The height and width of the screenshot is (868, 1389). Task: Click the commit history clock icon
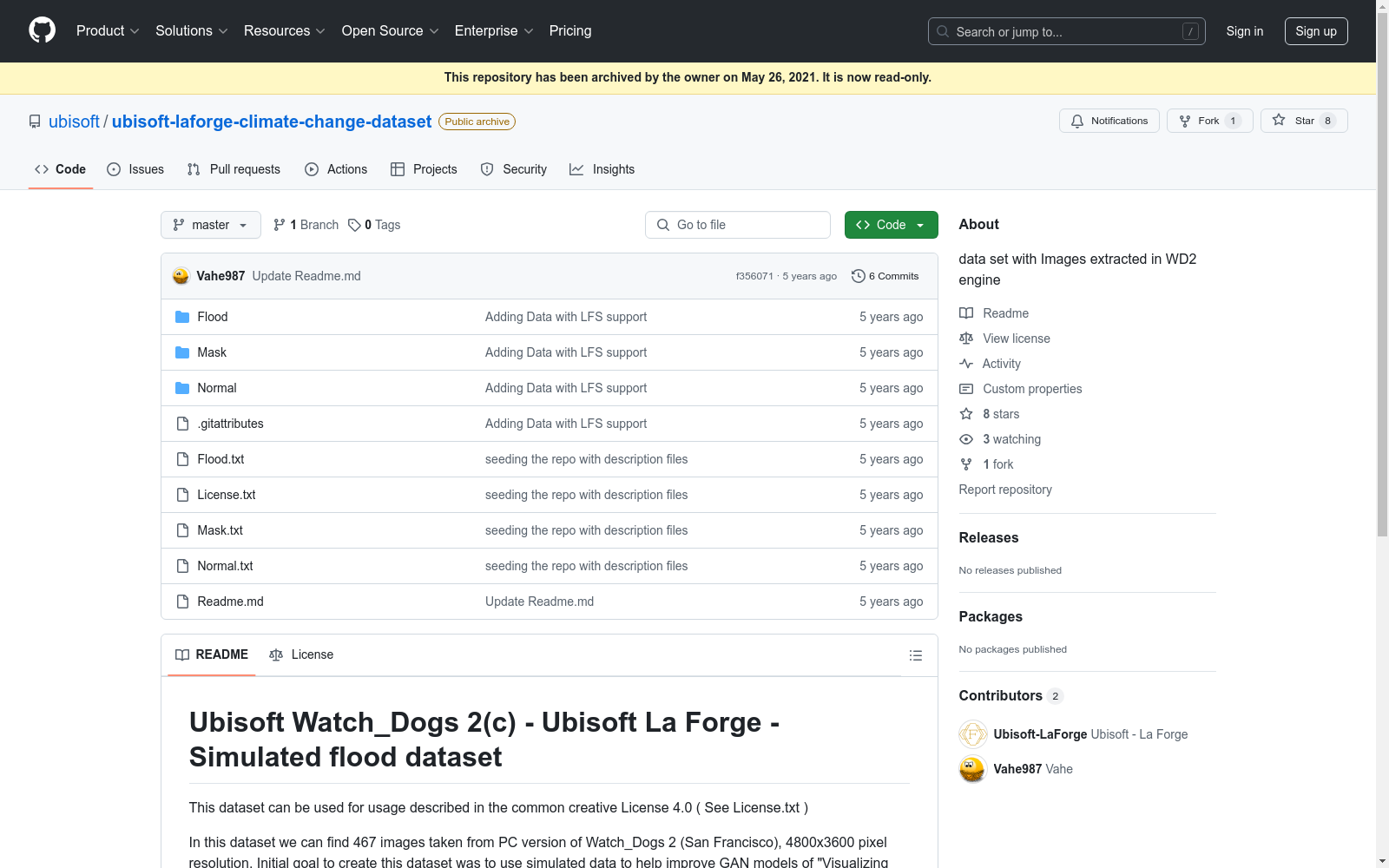tap(859, 276)
